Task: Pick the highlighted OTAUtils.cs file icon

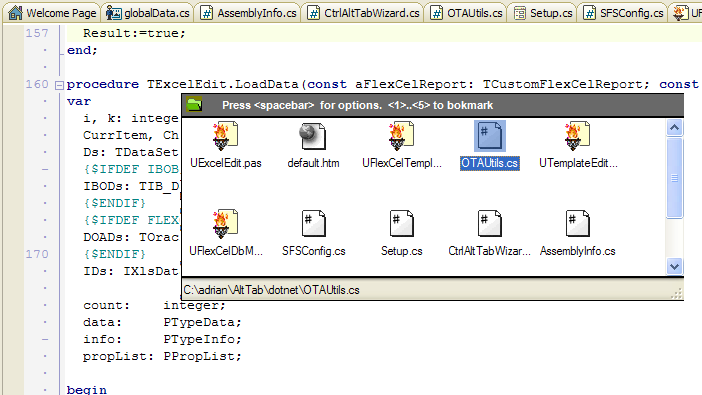Action: click(x=489, y=136)
